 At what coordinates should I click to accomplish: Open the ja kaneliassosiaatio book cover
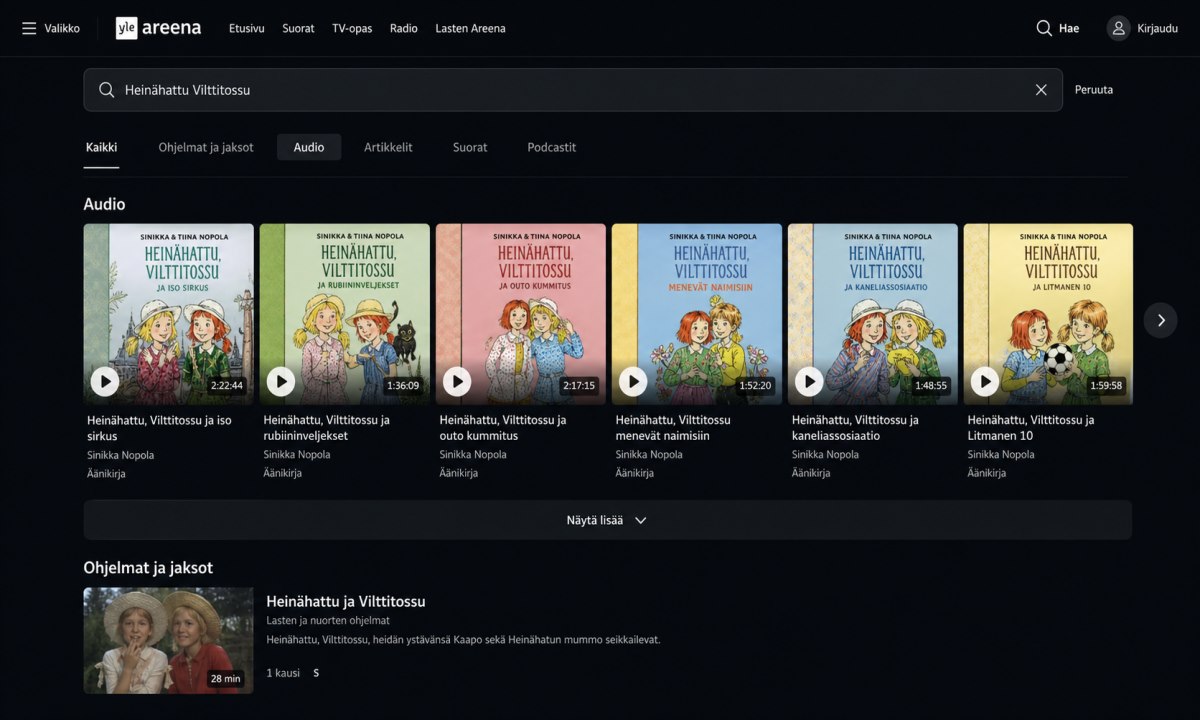coord(873,314)
